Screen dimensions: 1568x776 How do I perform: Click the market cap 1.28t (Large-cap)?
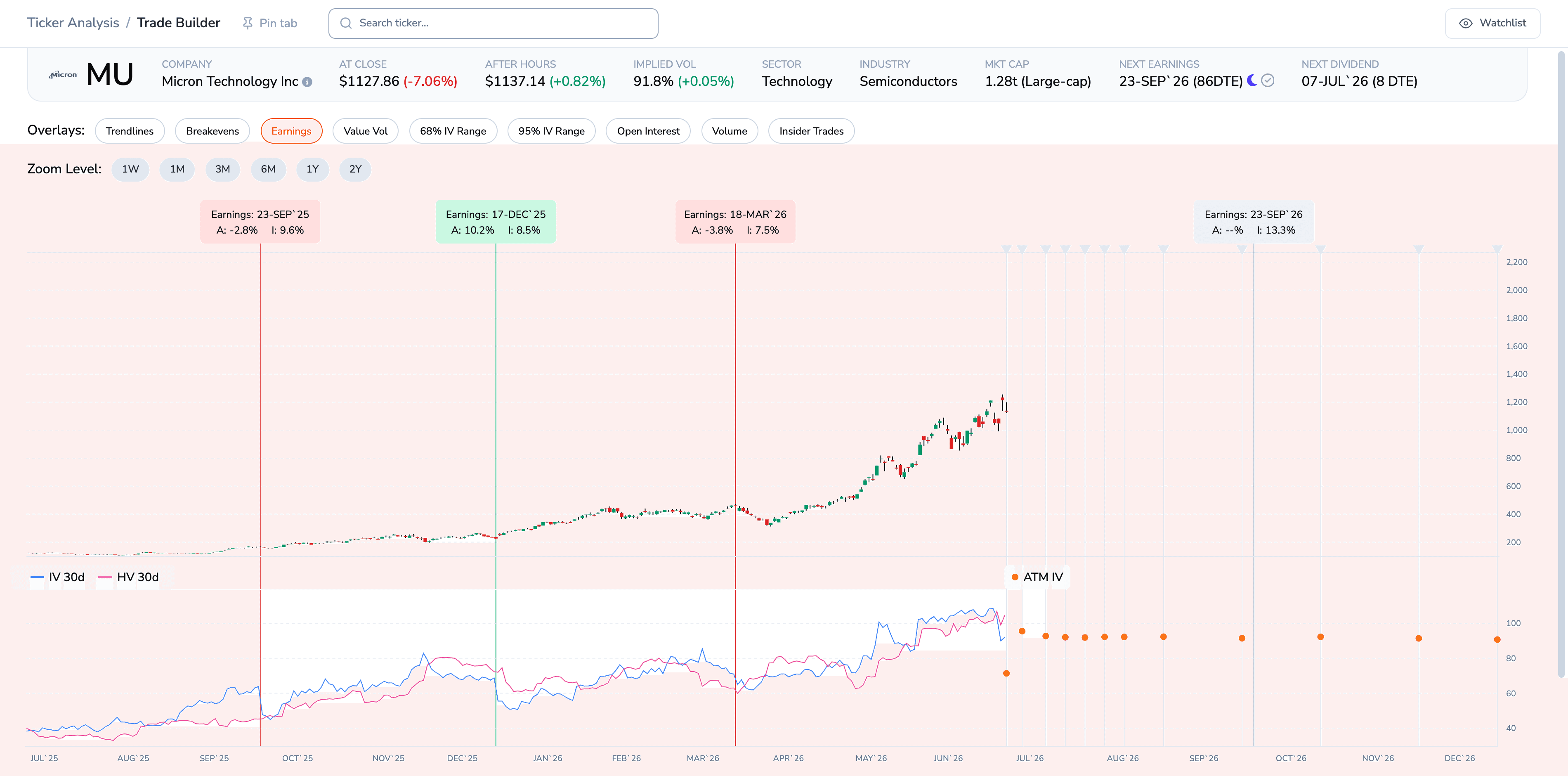click(x=1038, y=82)
